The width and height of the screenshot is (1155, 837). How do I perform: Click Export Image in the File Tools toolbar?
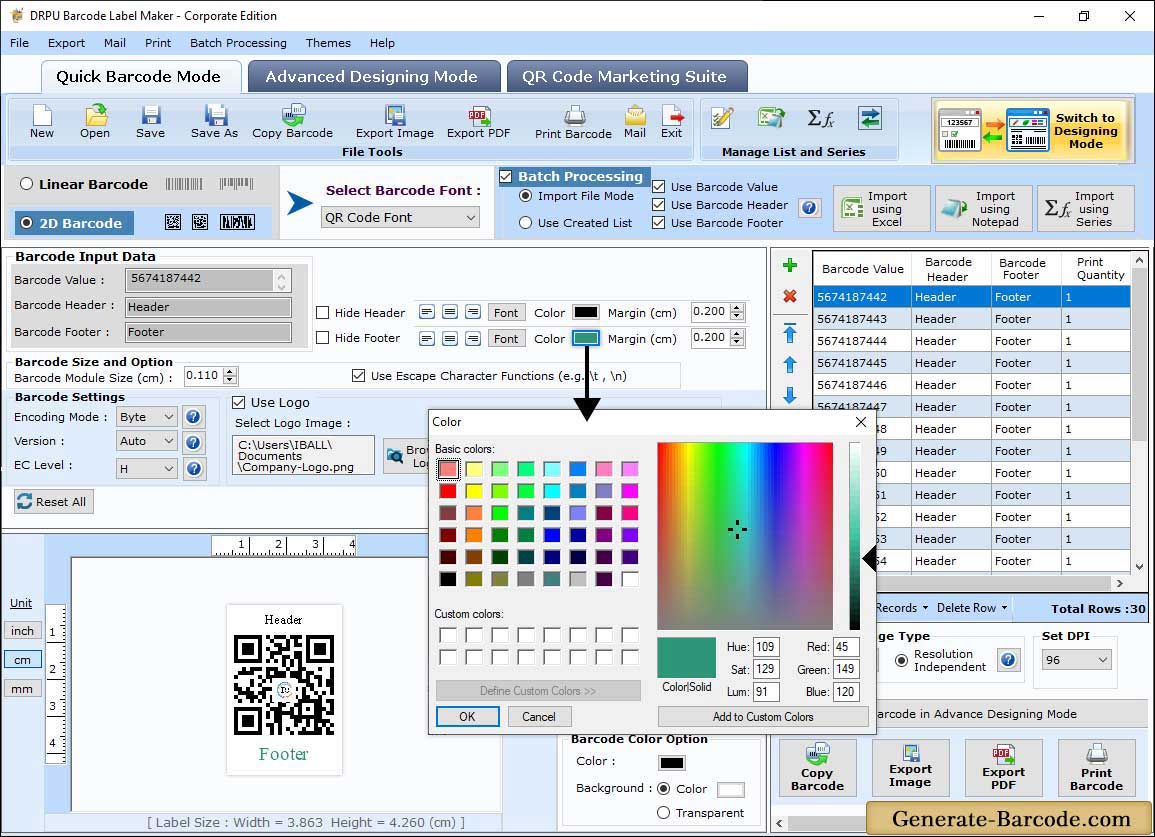[395, 122]
